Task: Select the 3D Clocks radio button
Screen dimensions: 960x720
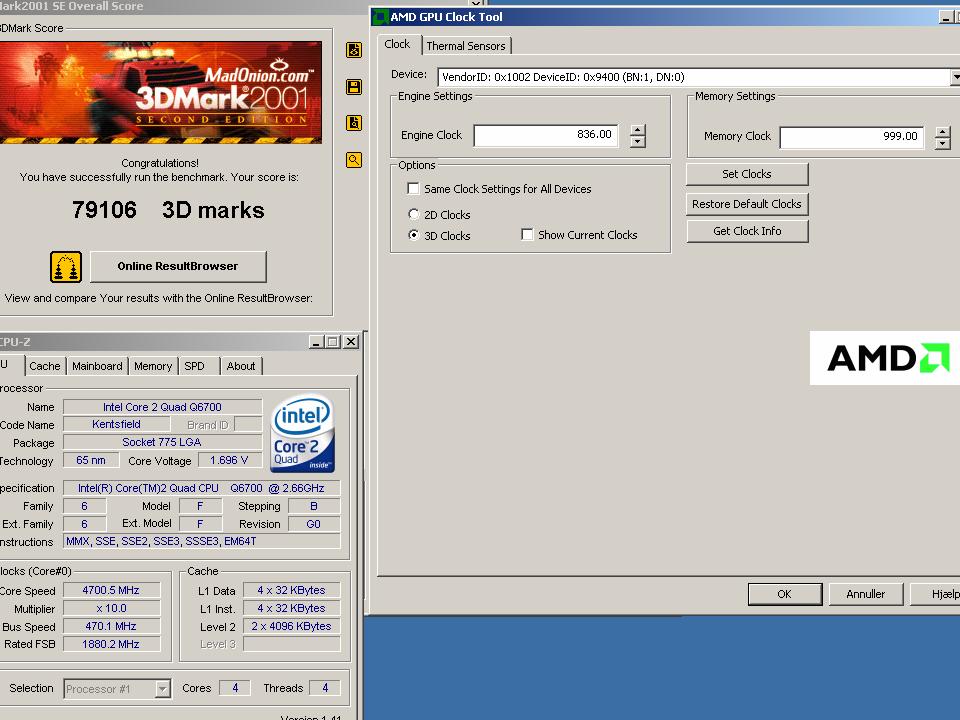Action: pos(414,235)
